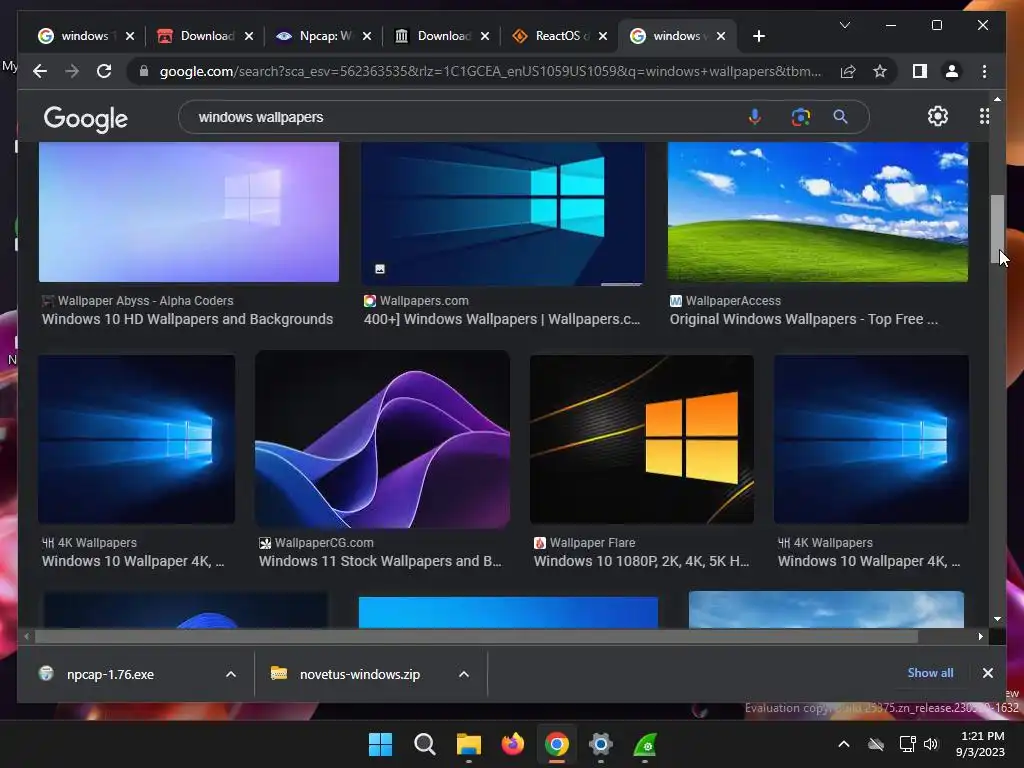1024x768 pixels.
Task: Open the green hill Bliss wallpaper
Action: (818, 212)
